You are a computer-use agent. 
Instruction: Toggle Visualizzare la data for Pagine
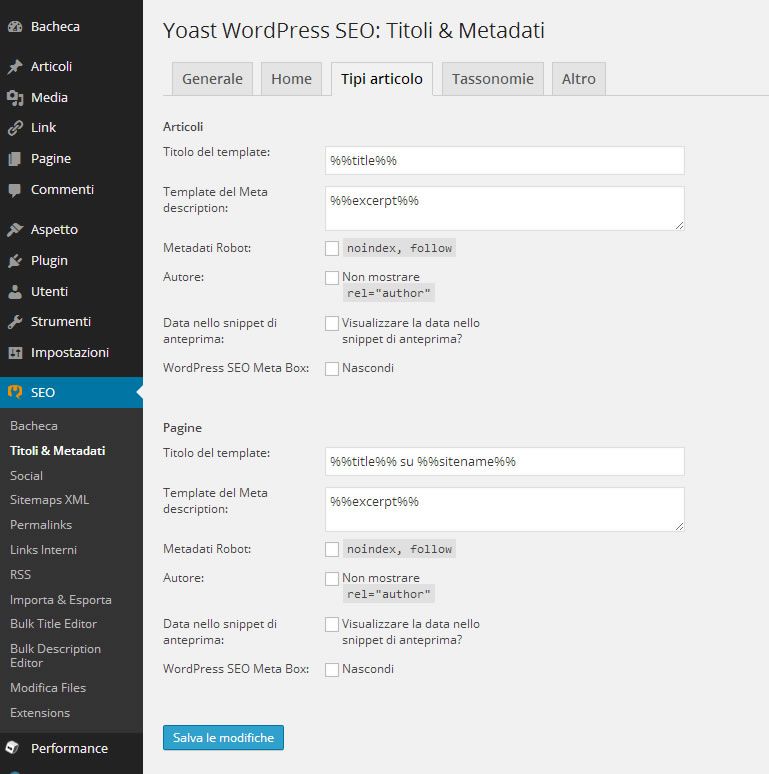(x=332, y=624)
